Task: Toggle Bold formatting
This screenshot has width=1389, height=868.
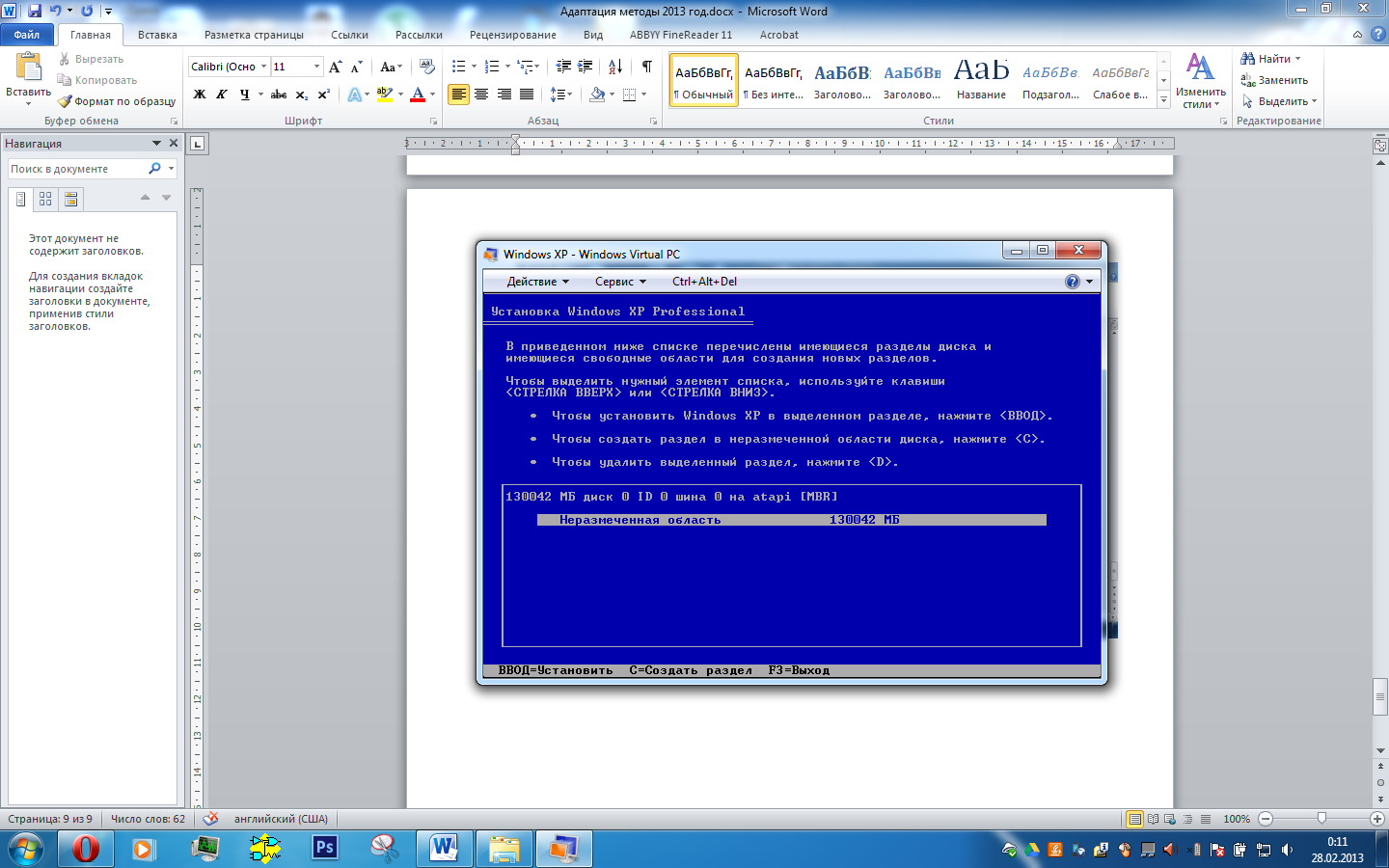Action: pos(200,95)
